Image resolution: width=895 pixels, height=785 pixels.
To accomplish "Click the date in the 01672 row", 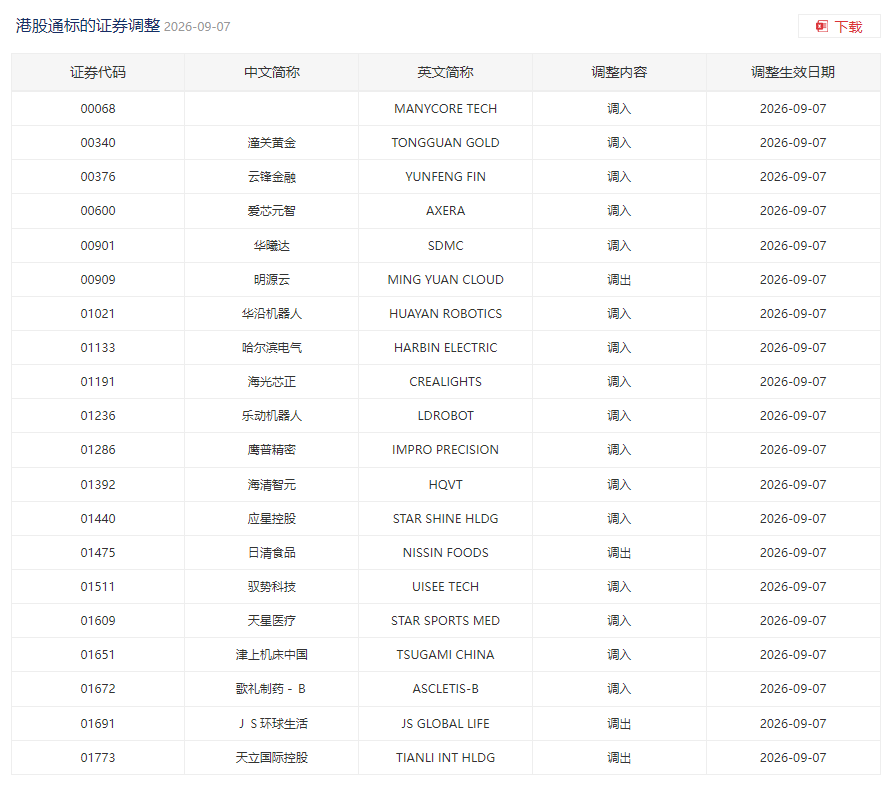I will click(x=793, y=689).
